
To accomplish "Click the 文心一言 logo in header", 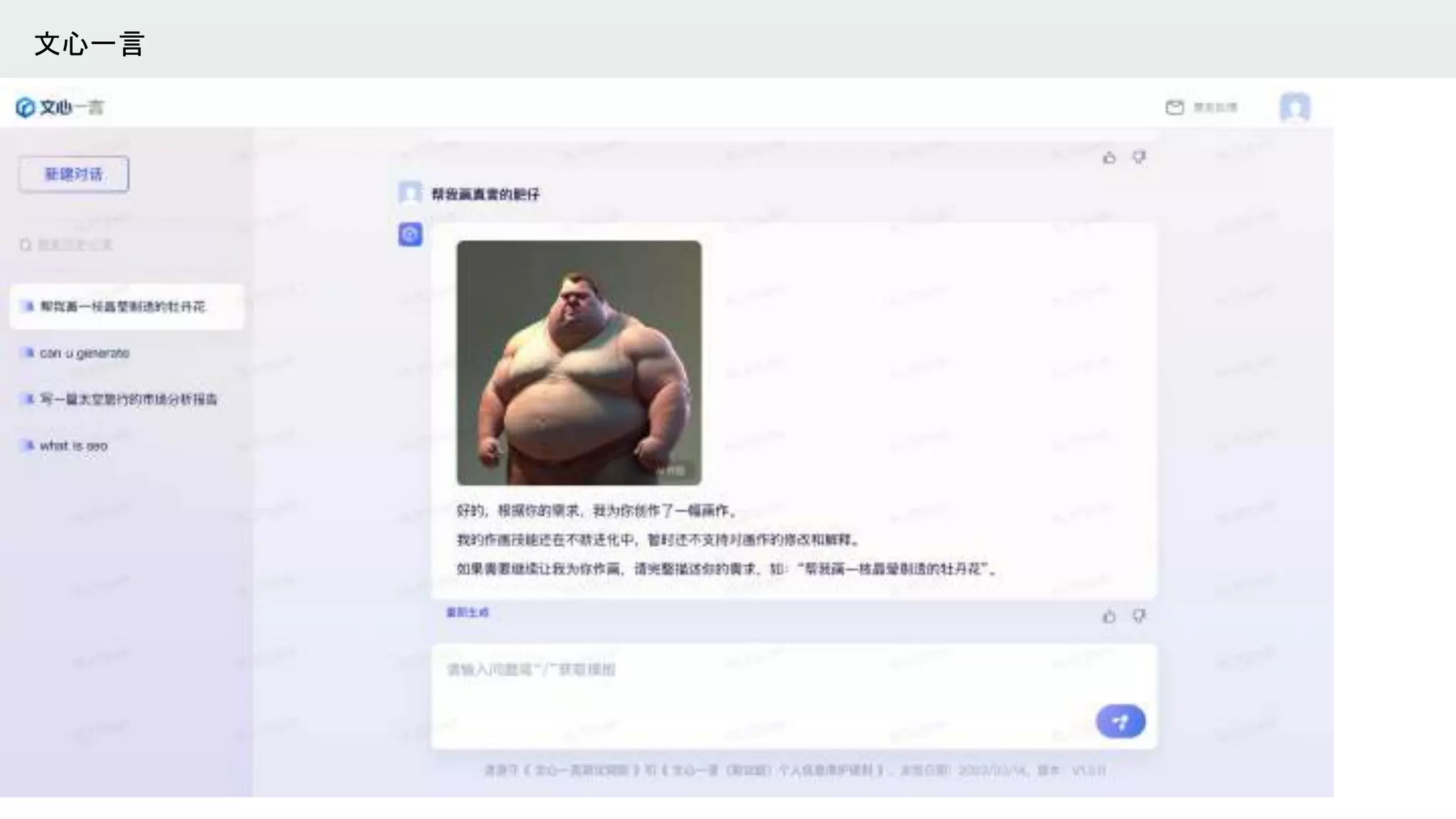I will [60, 107].
